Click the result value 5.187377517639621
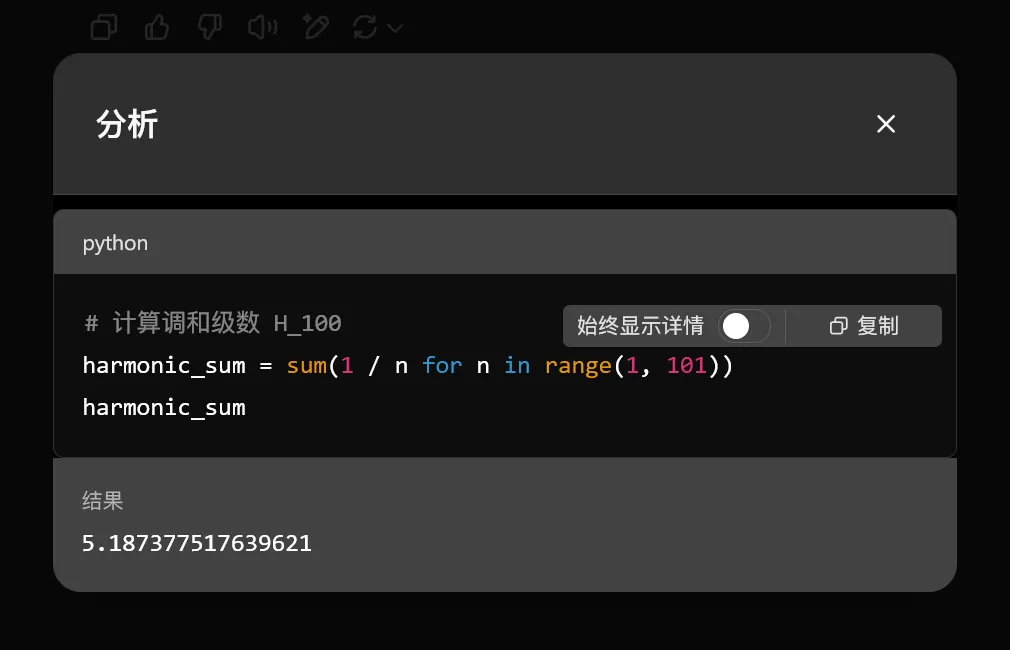 pyautogui.click(x=197, y=543)
